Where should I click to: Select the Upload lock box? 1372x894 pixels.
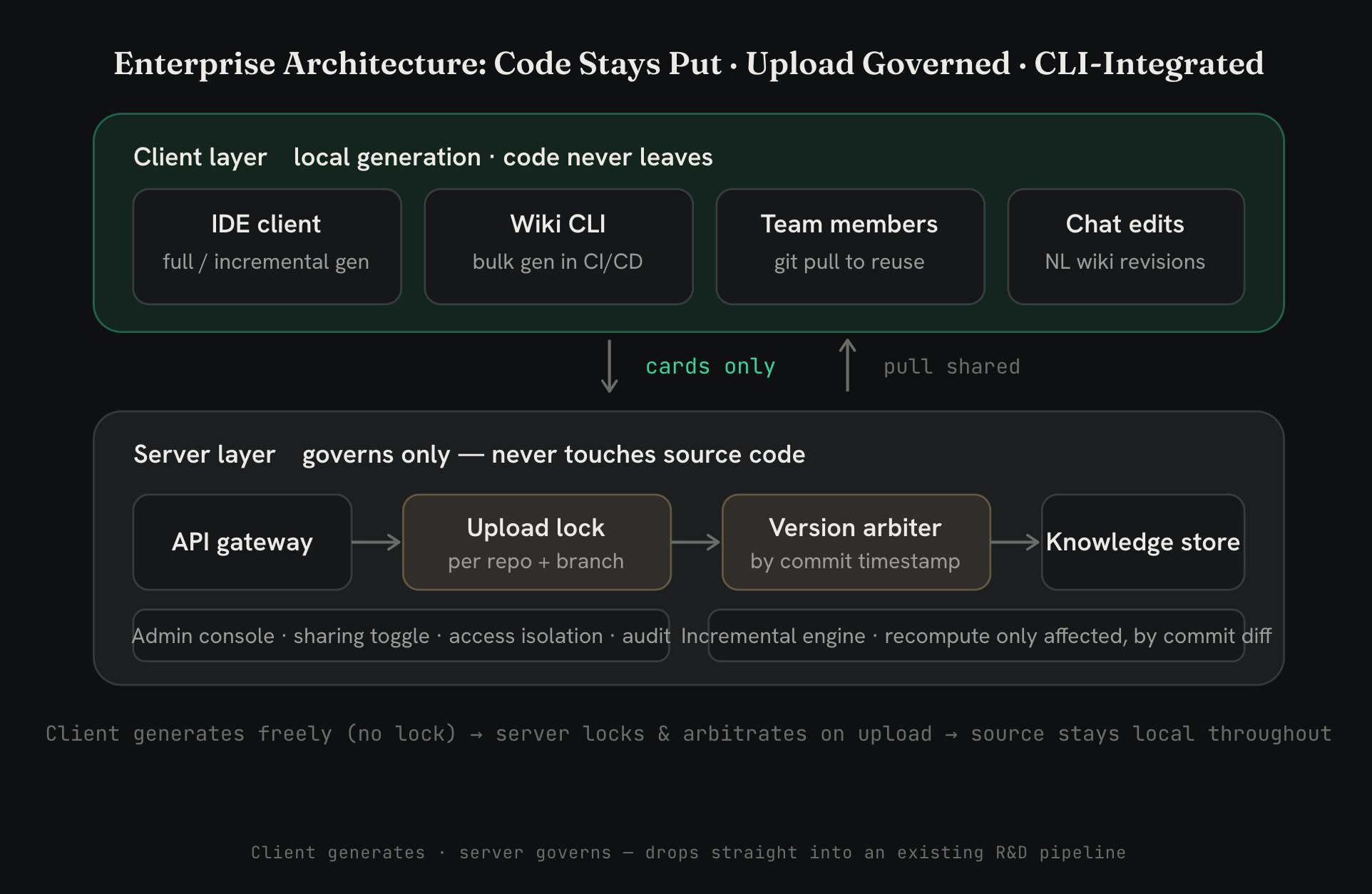click(x=537, y=542)
